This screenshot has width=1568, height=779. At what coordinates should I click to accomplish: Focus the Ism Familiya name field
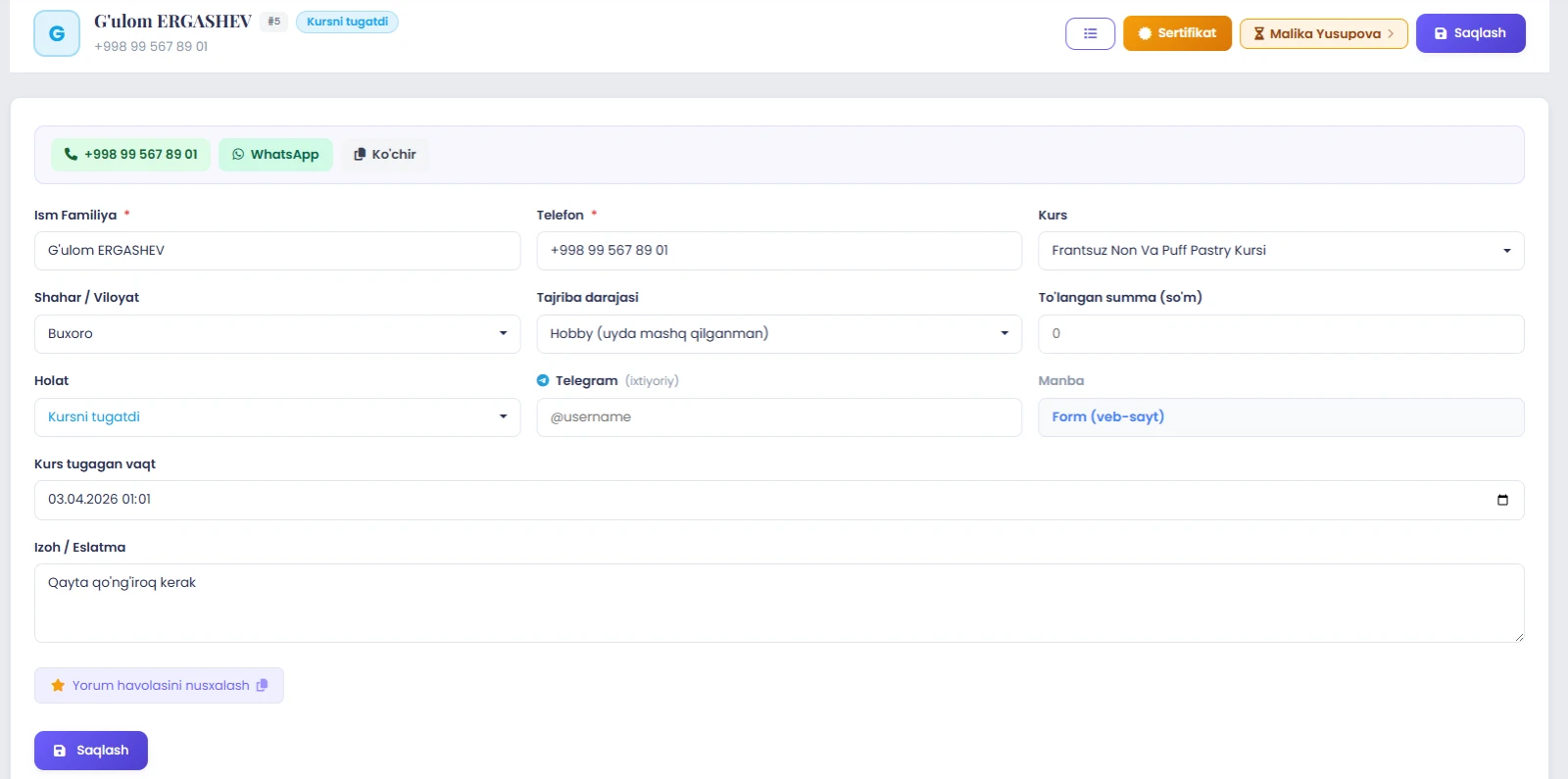click(x=276, y=251)
